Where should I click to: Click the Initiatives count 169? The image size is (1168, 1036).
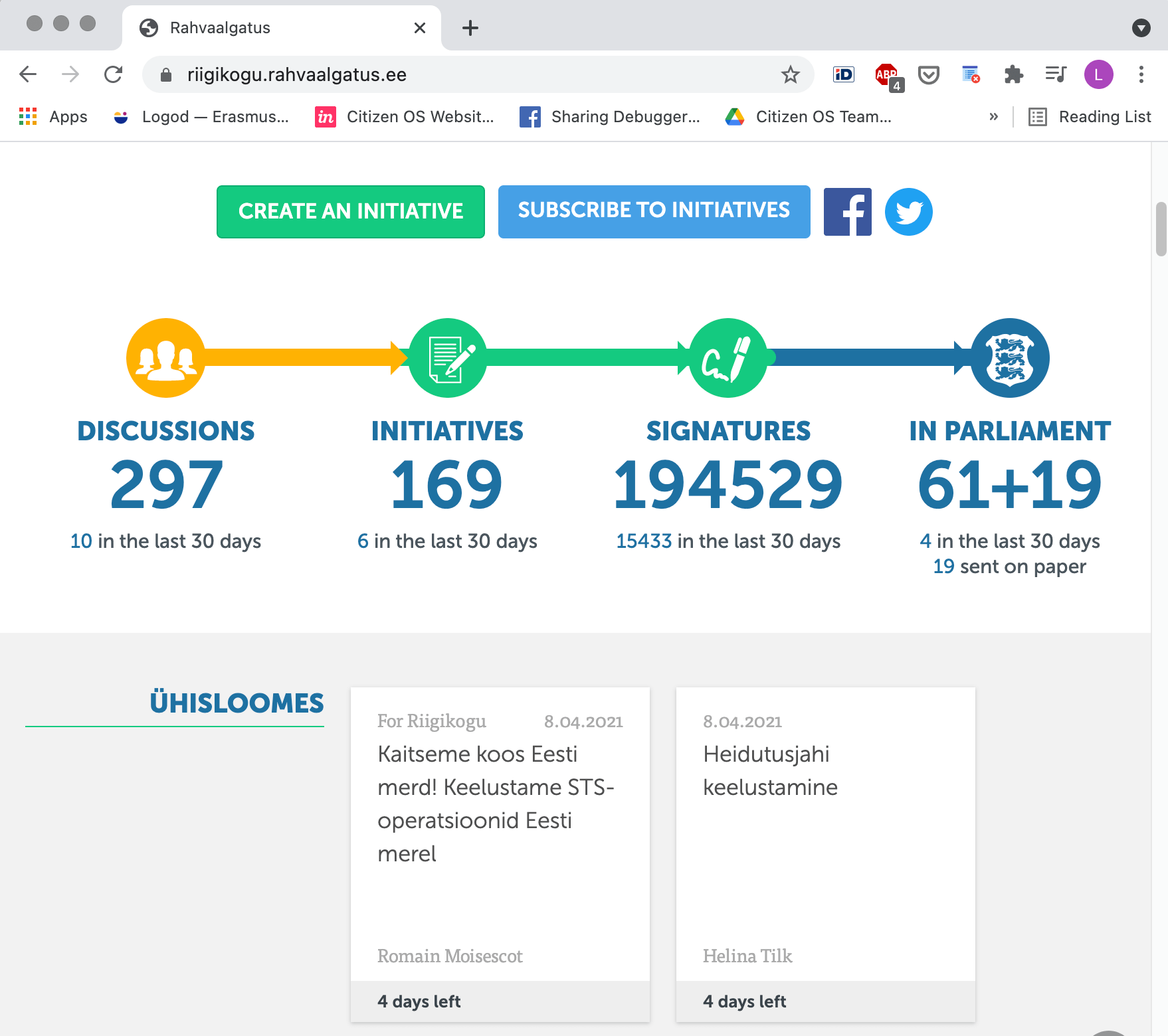pos(447,485)
